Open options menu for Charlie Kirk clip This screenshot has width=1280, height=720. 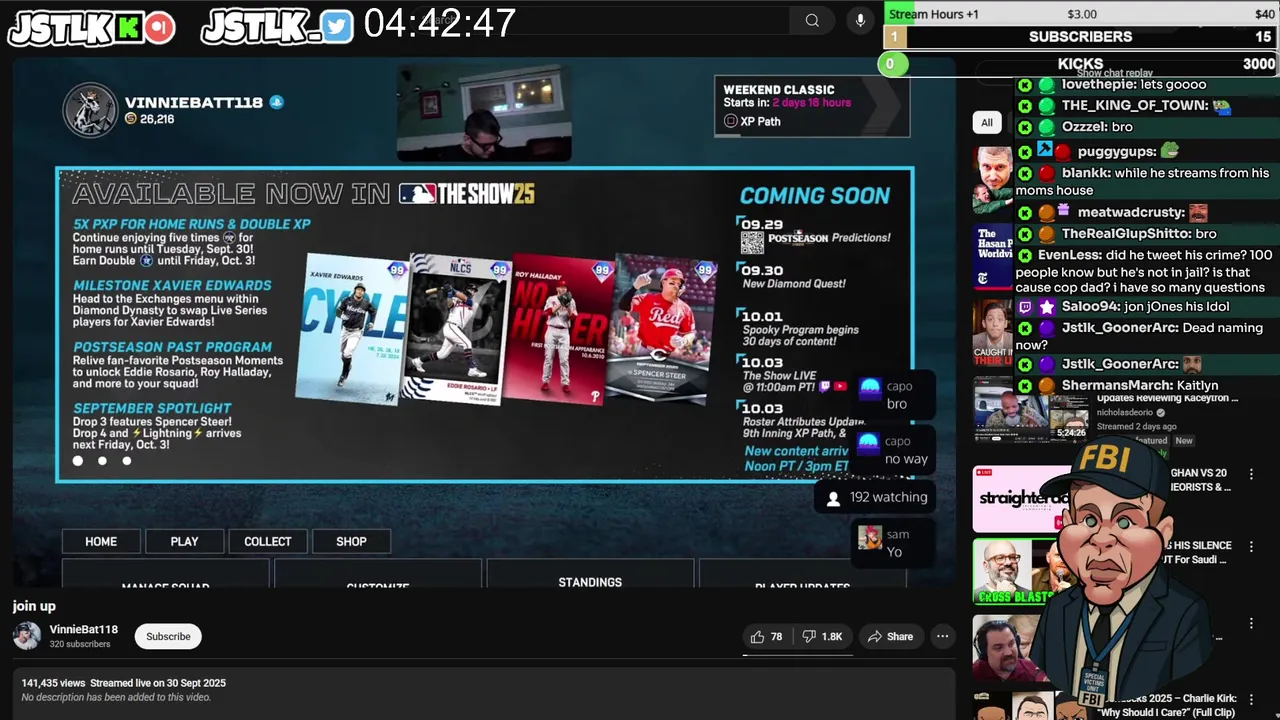coord(1251,700)
